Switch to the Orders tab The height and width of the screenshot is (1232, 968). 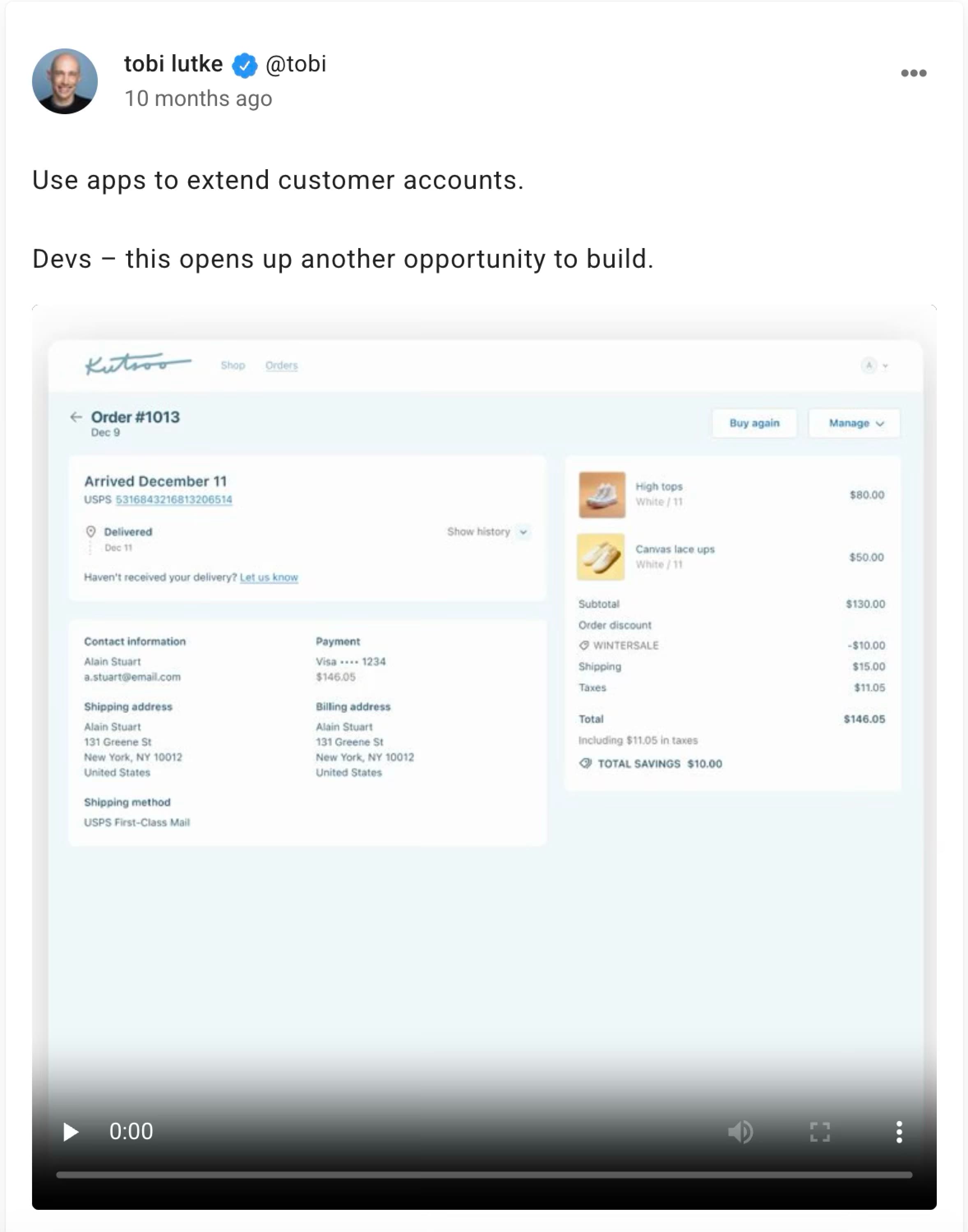282,365
